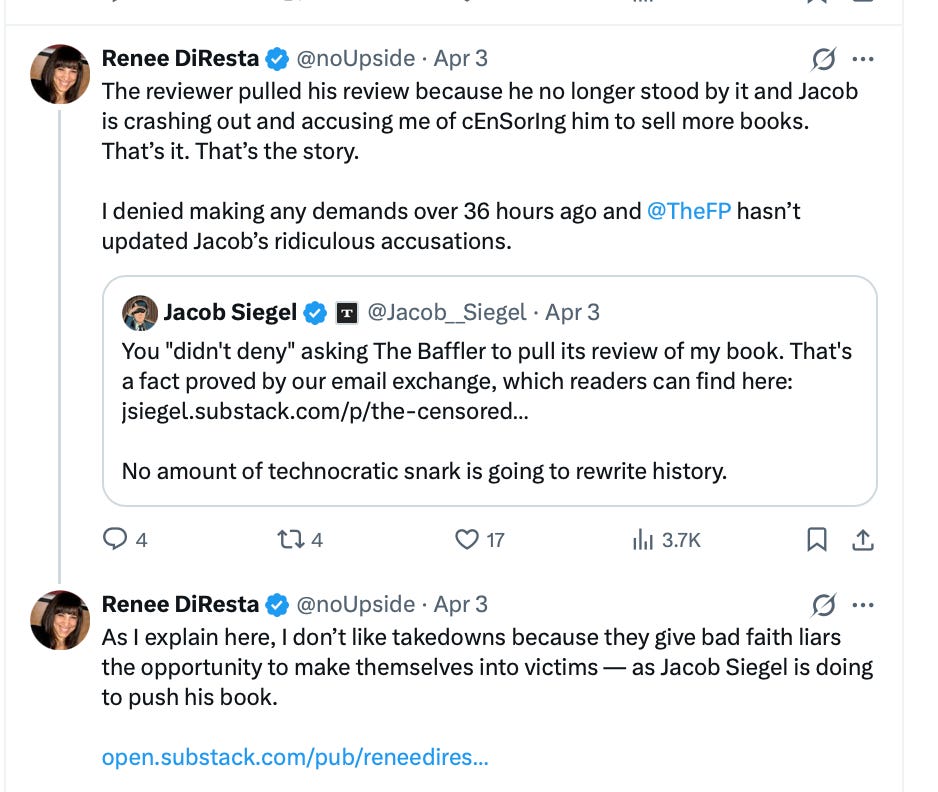Click the @noUpside handle on top tweet
Image resolution: width=938 pixels, height=792 pixels.
pos(355,59)
